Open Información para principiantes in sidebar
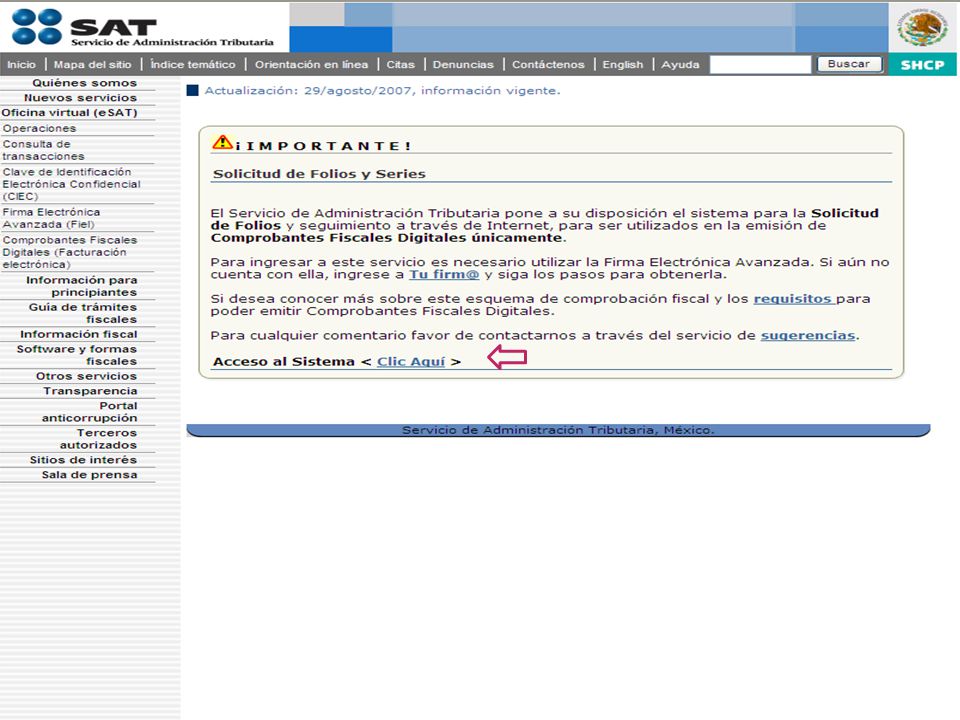The width and height of the screenshot is (960, 720). [81, 286]
